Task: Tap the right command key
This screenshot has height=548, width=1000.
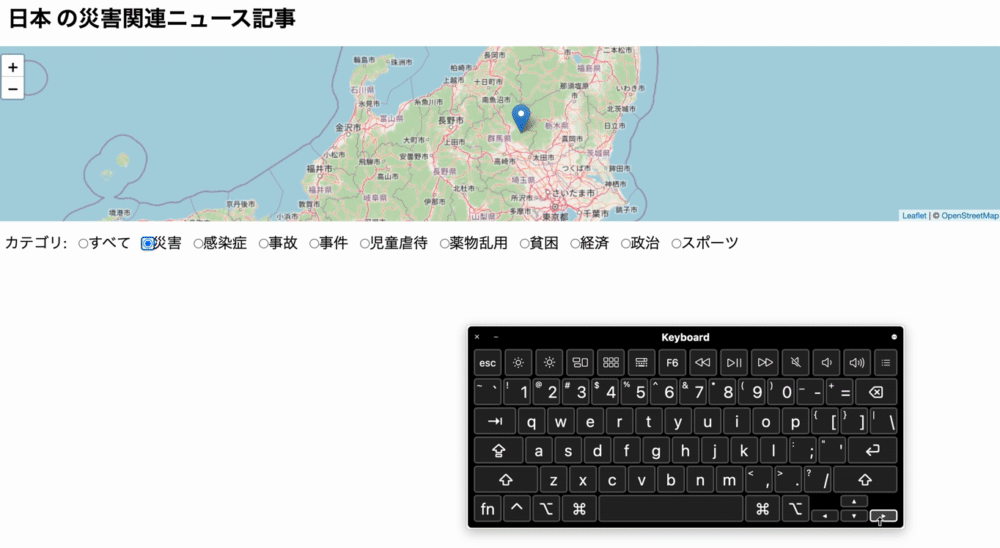Action: [762, 508]
